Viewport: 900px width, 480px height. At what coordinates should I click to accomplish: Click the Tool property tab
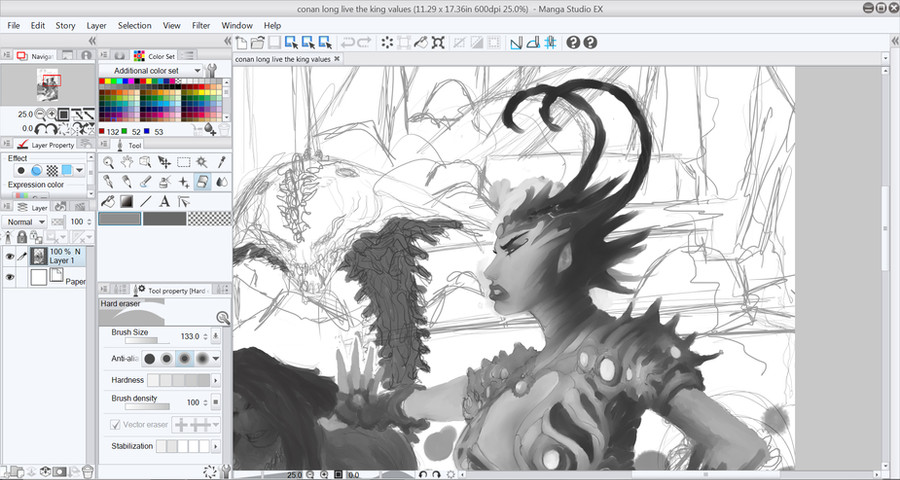click(172, 291)
